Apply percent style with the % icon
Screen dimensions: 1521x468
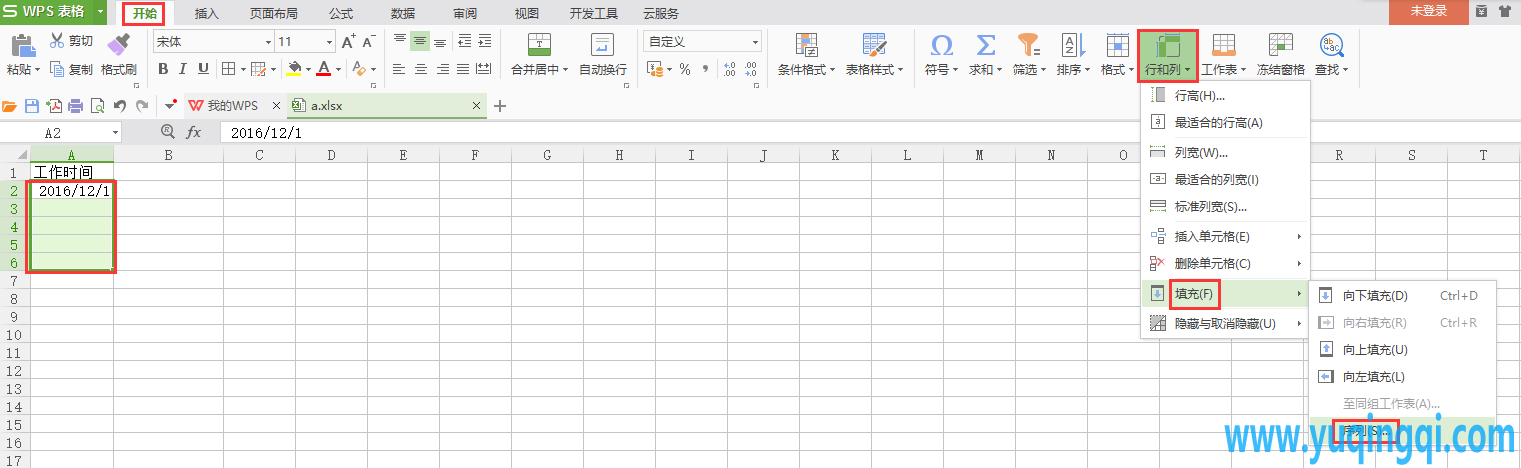[x=685, y=69]
